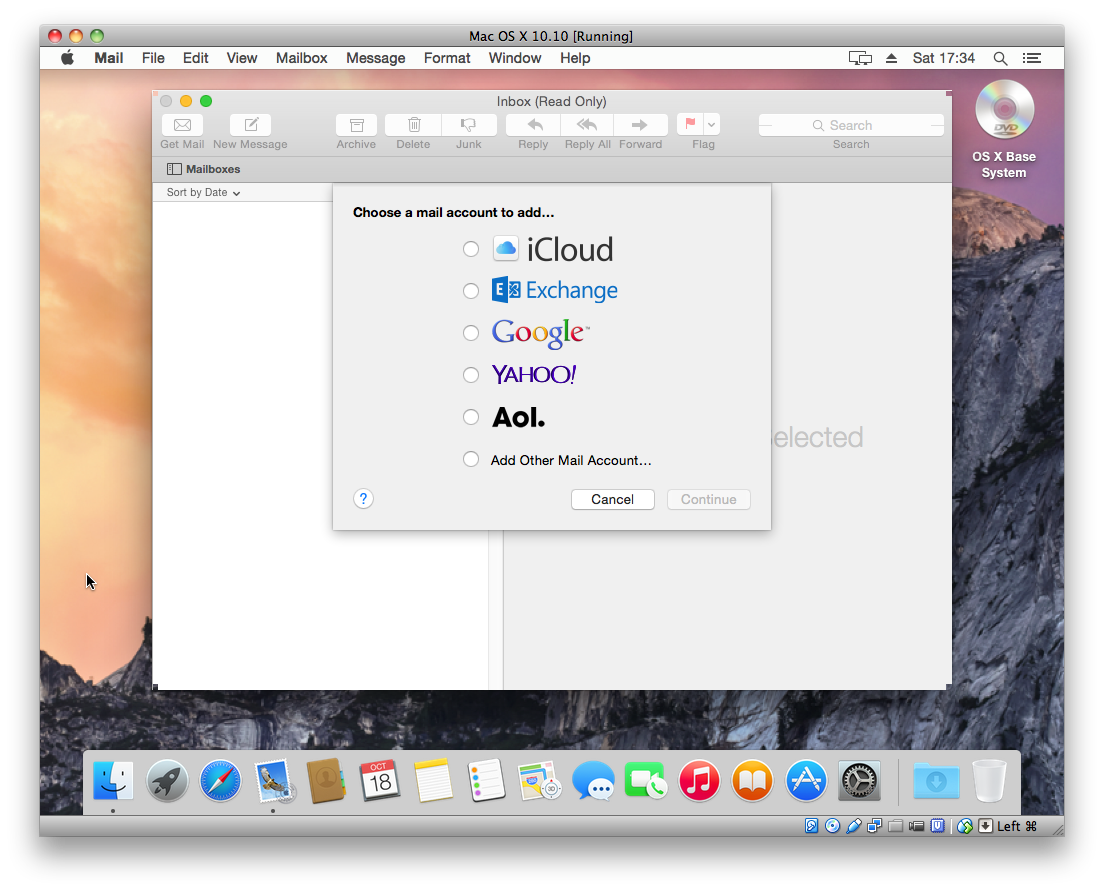Open Notes in the Dock

point(433,780)
